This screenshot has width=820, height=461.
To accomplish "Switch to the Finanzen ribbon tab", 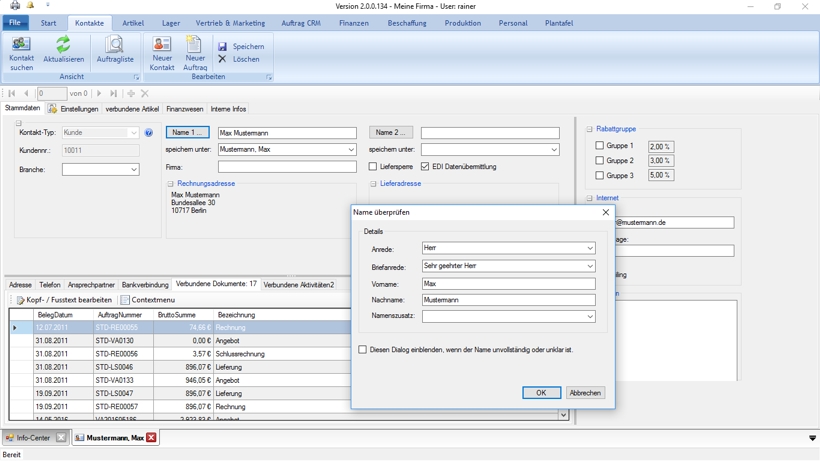I will coord(354,23).
